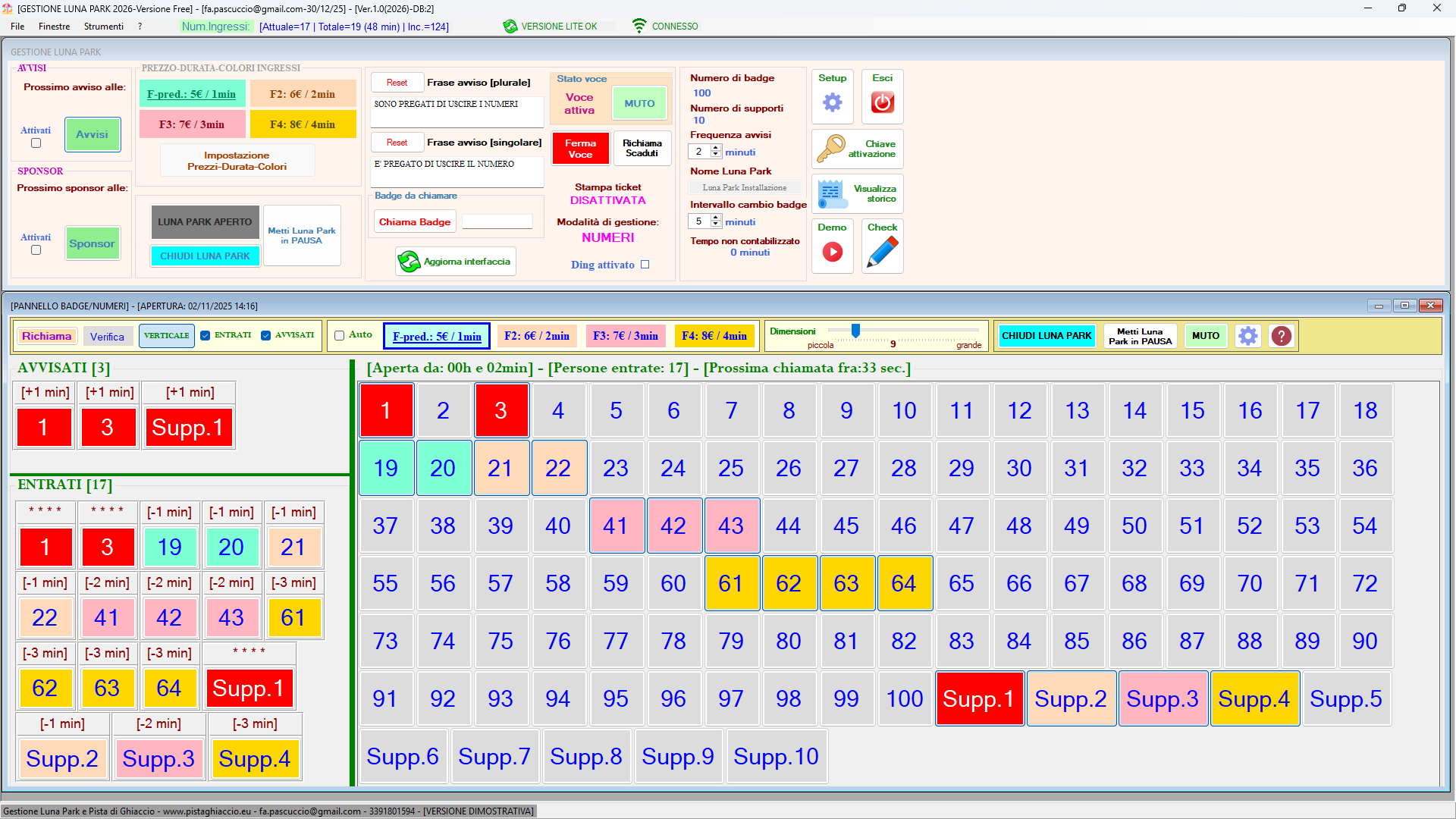Adjust the Dimensioni size slider

coord(855,331)
